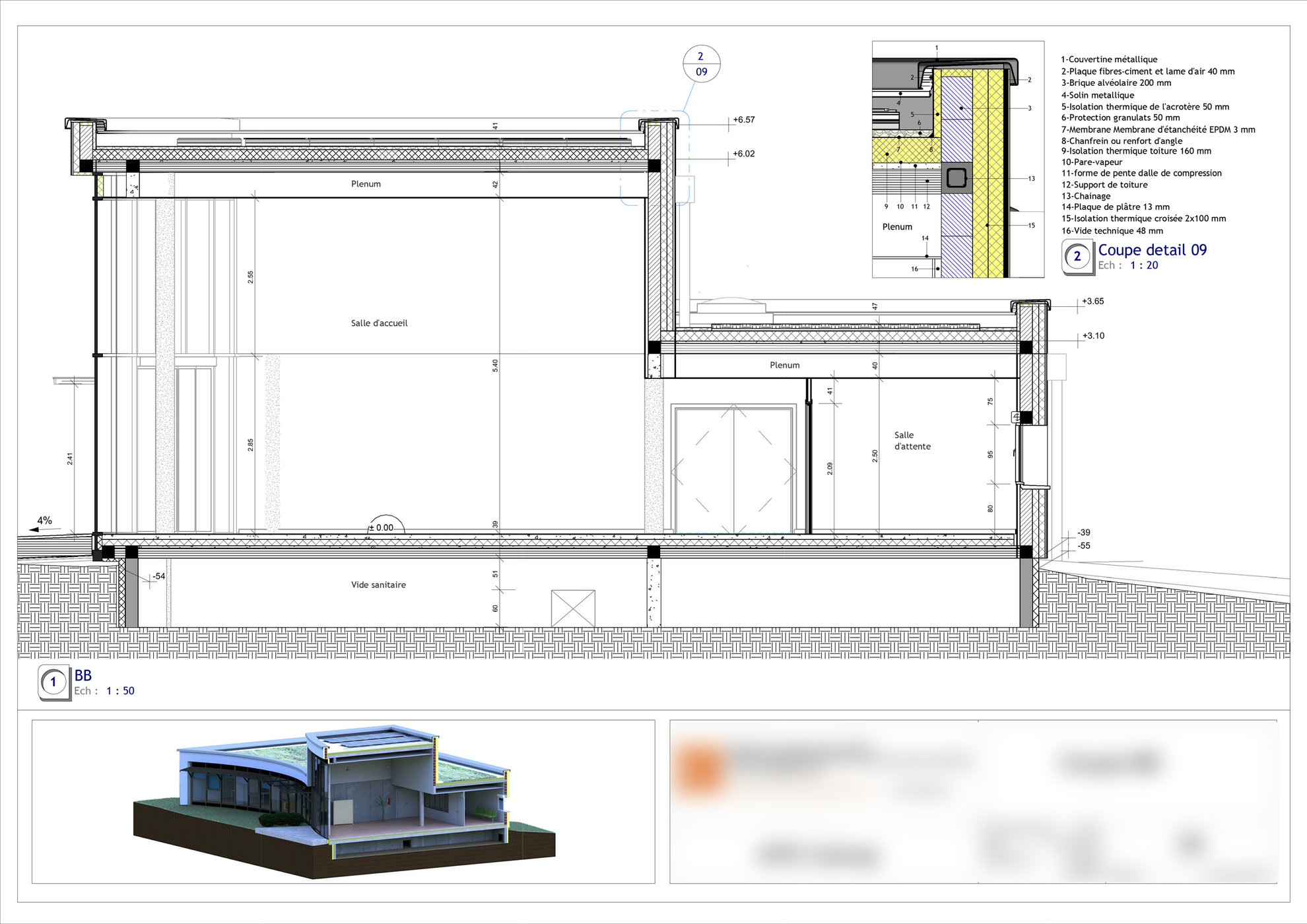Select the section marker 1 beside BB
Screen dimensions: 1307x924
click(x=53, y=682)
